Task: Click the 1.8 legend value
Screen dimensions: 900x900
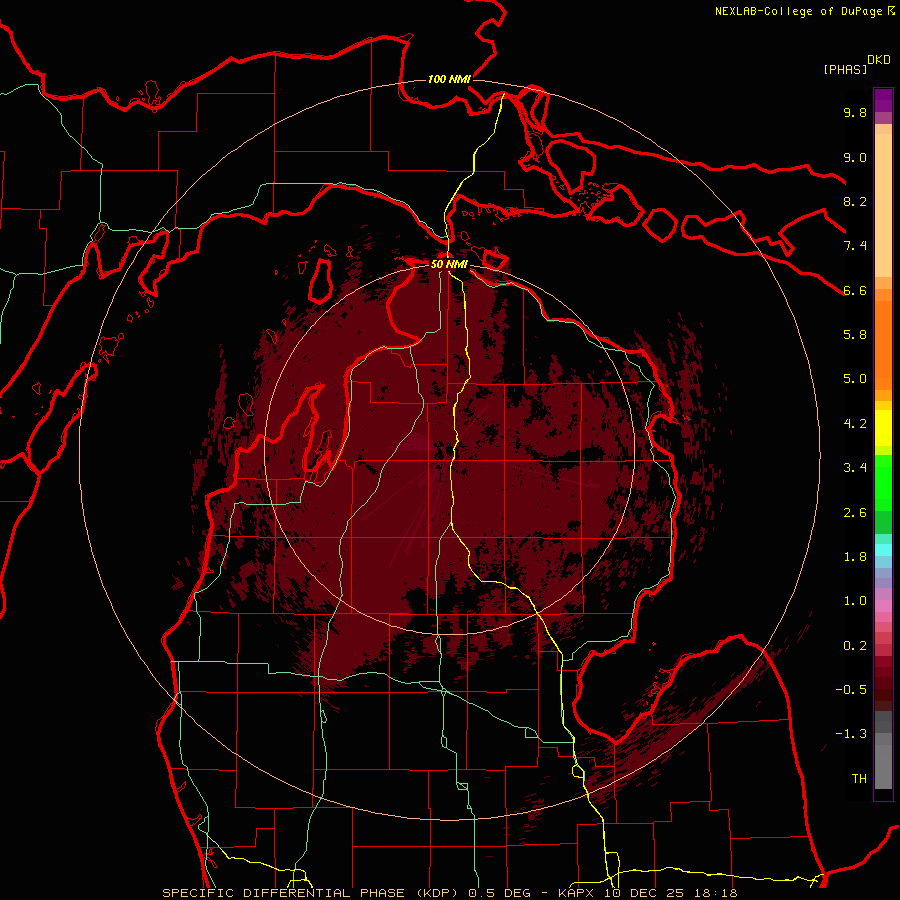Action: pyautogui.click(x=855, y=557)
